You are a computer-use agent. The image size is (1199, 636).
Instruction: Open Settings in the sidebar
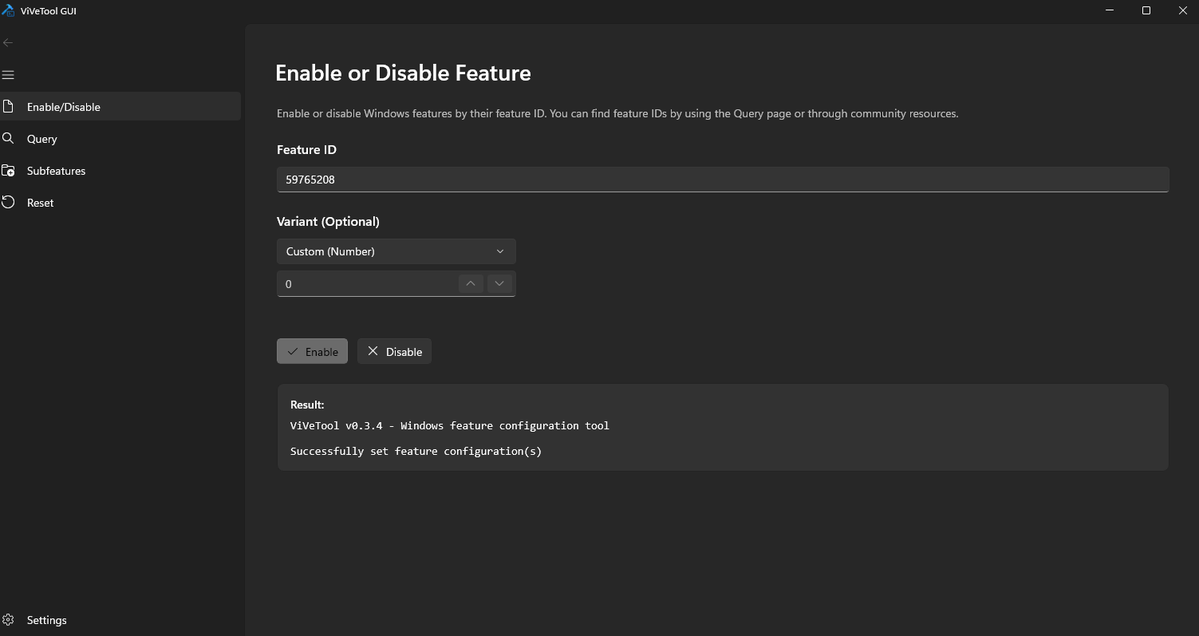[x=120, y=620]
